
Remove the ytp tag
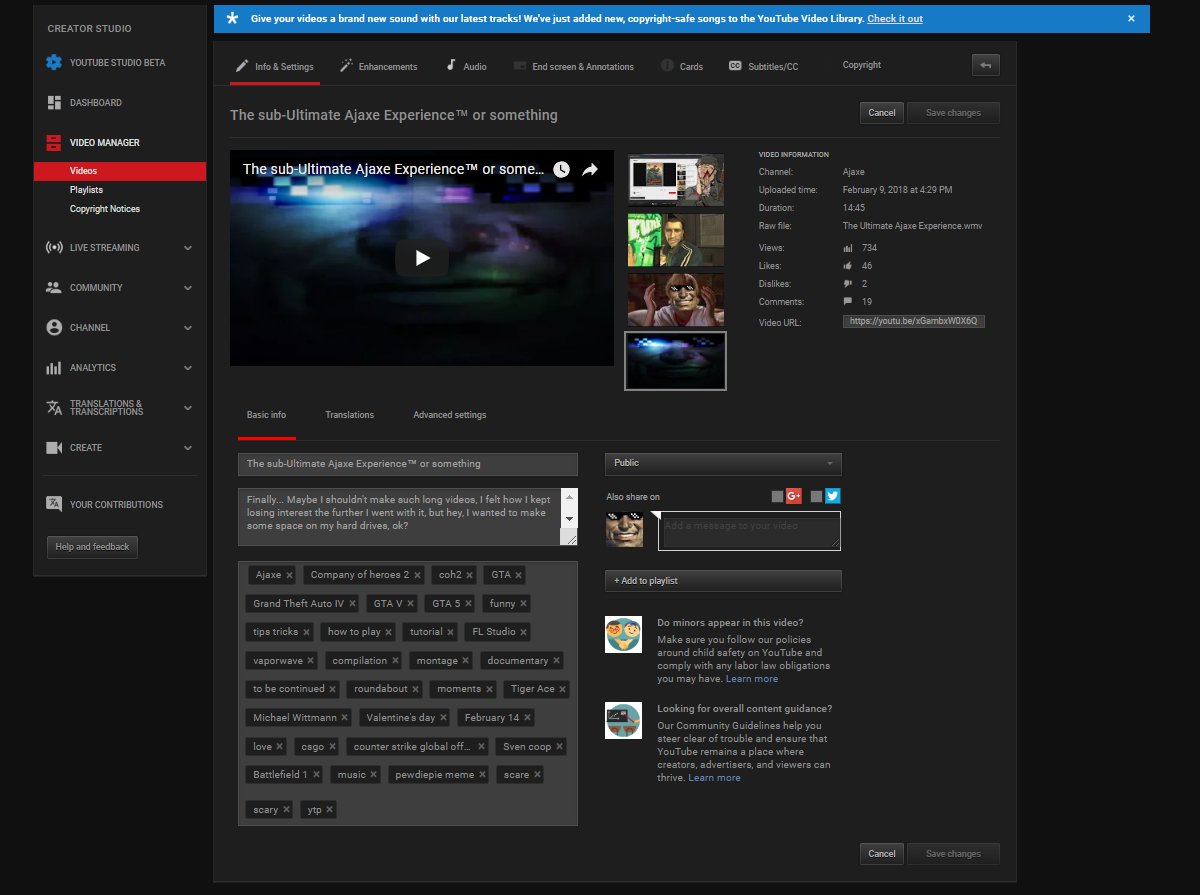pyautogui.click(x=330, y=810)
